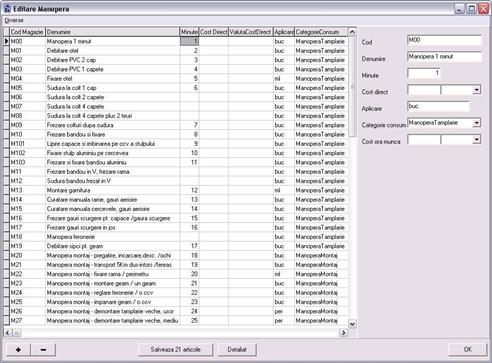The image size is (492, 363).
Task: Click the horizontal scroll left arrow
Action: [x=7, y=332]
